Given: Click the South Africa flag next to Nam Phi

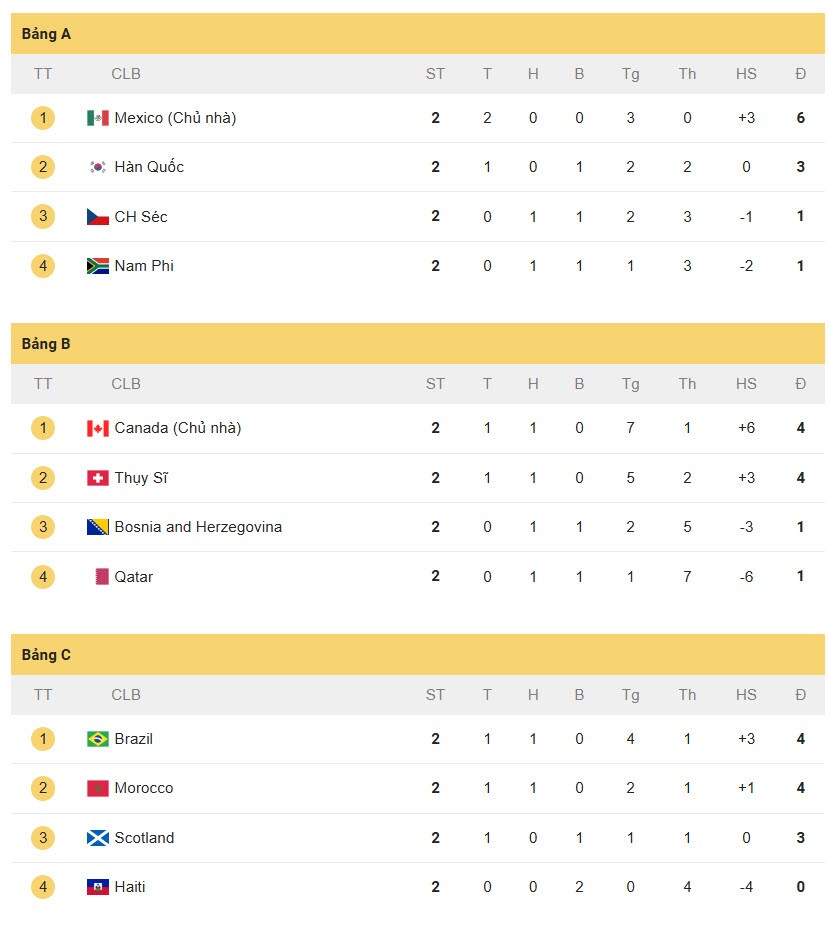Looking at the screenshot, I should [x=97, y=266].
